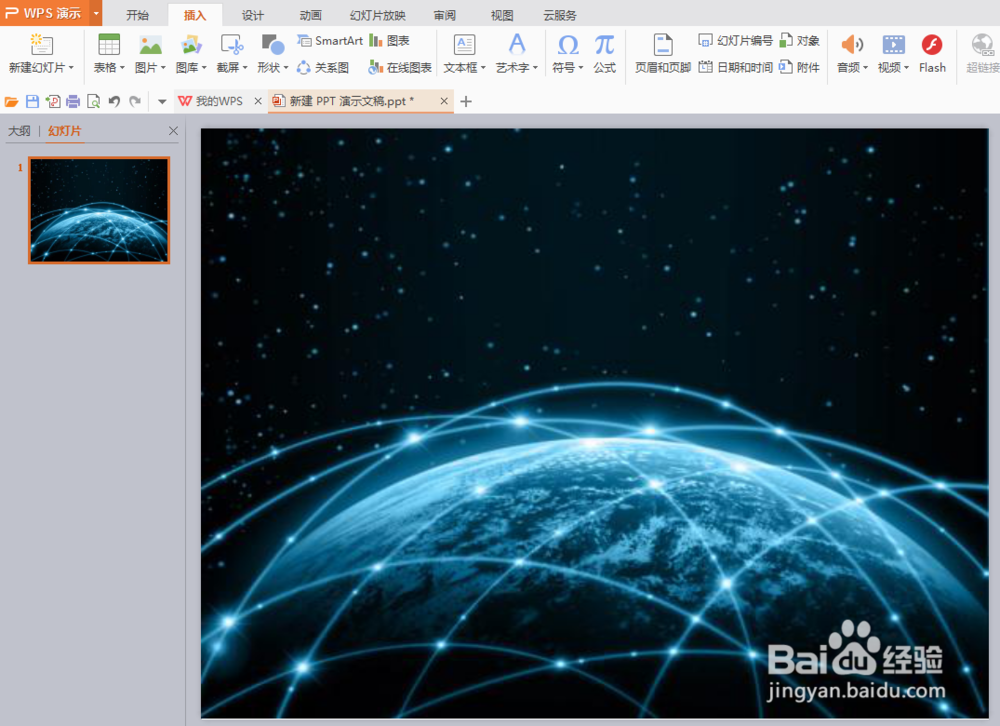The width and height of the screenshot is (1000, 726).
Task: Insert SmartArt graphic
Action: [x=330, y=41]
